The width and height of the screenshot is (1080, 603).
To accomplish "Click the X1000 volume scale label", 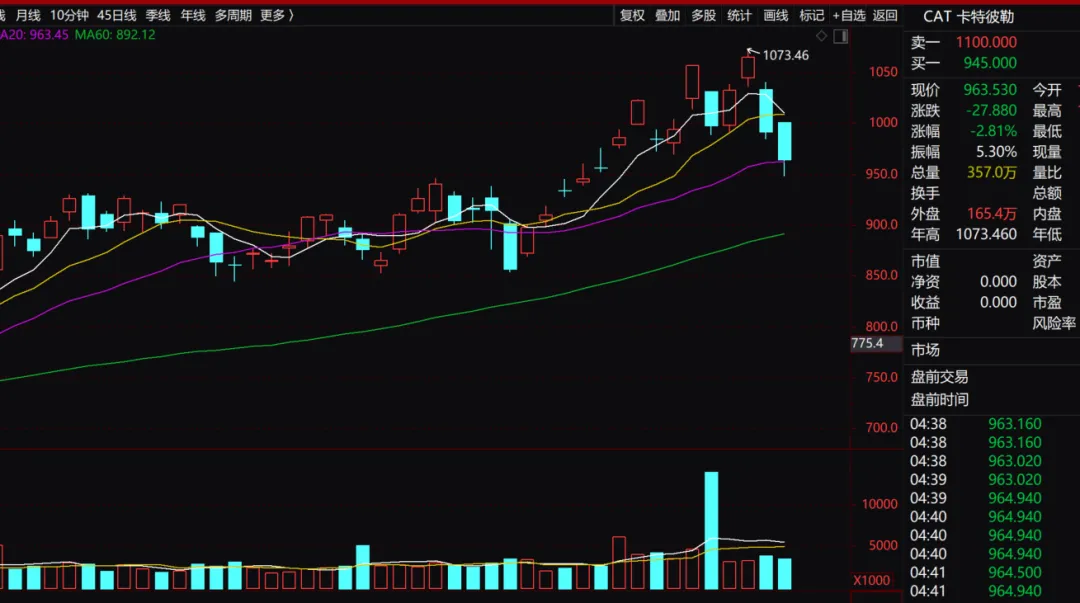I will coord(872,580).
